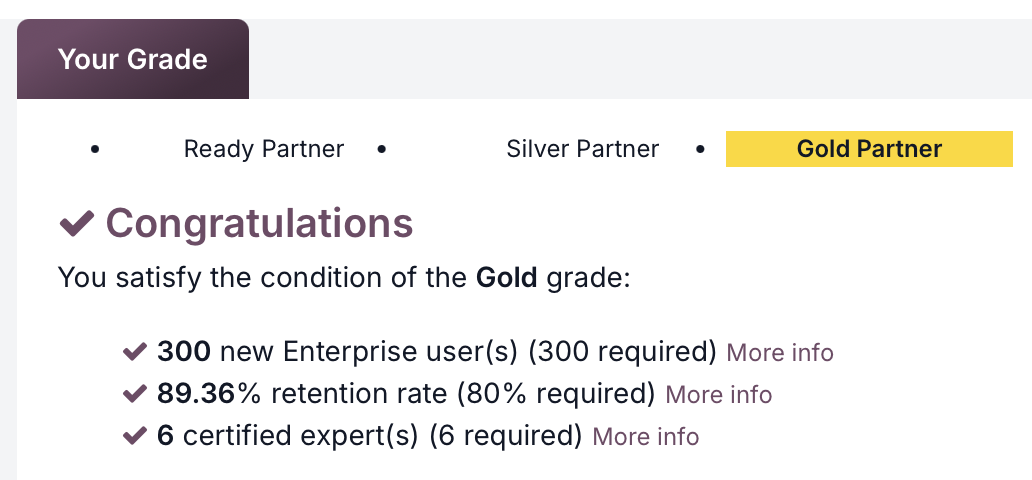This screenshot has width=1032, height=480.
Task: Click the Your Grade tab
Action: click(x=132, y=59)
